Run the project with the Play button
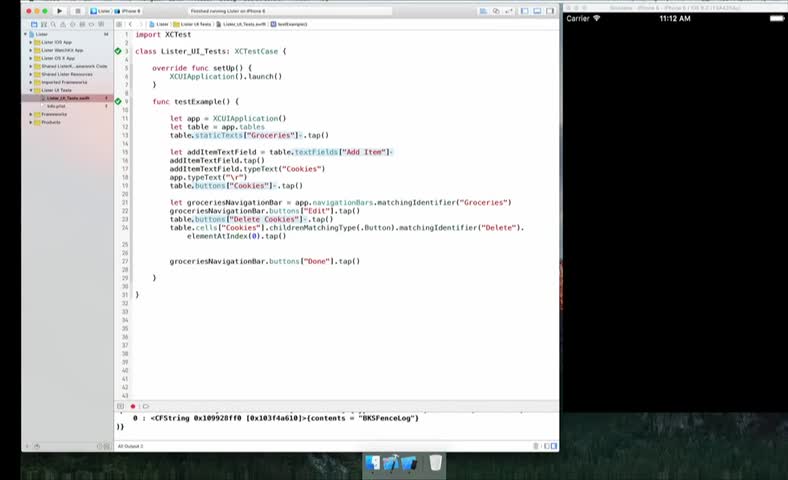788x480 pixels. pos(59,11)
